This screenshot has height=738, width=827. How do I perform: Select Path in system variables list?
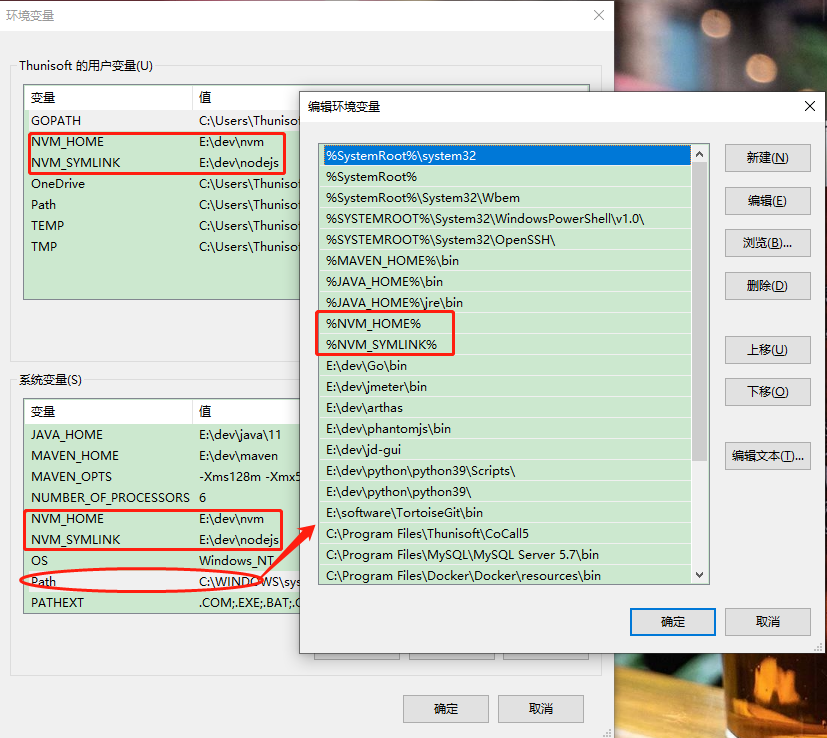(162, 581)
